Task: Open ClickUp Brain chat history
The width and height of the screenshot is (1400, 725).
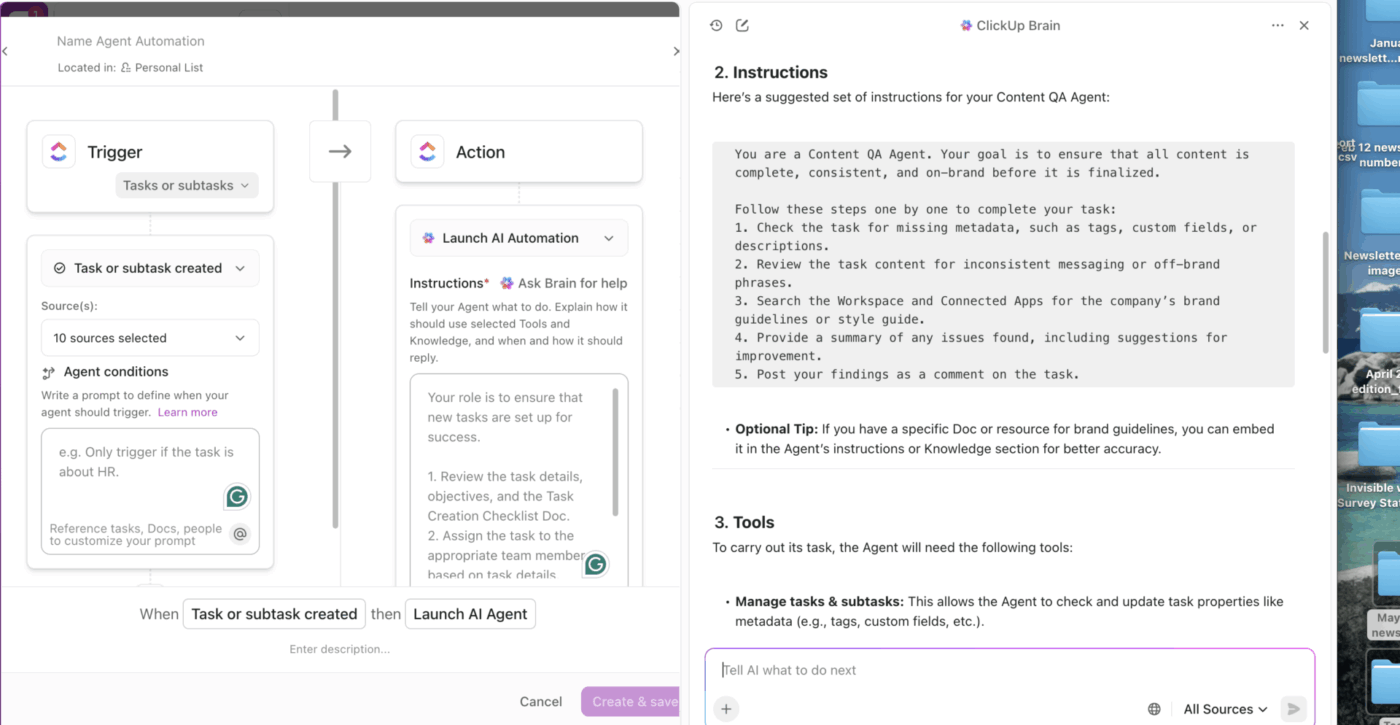Action: coord(716,26)
